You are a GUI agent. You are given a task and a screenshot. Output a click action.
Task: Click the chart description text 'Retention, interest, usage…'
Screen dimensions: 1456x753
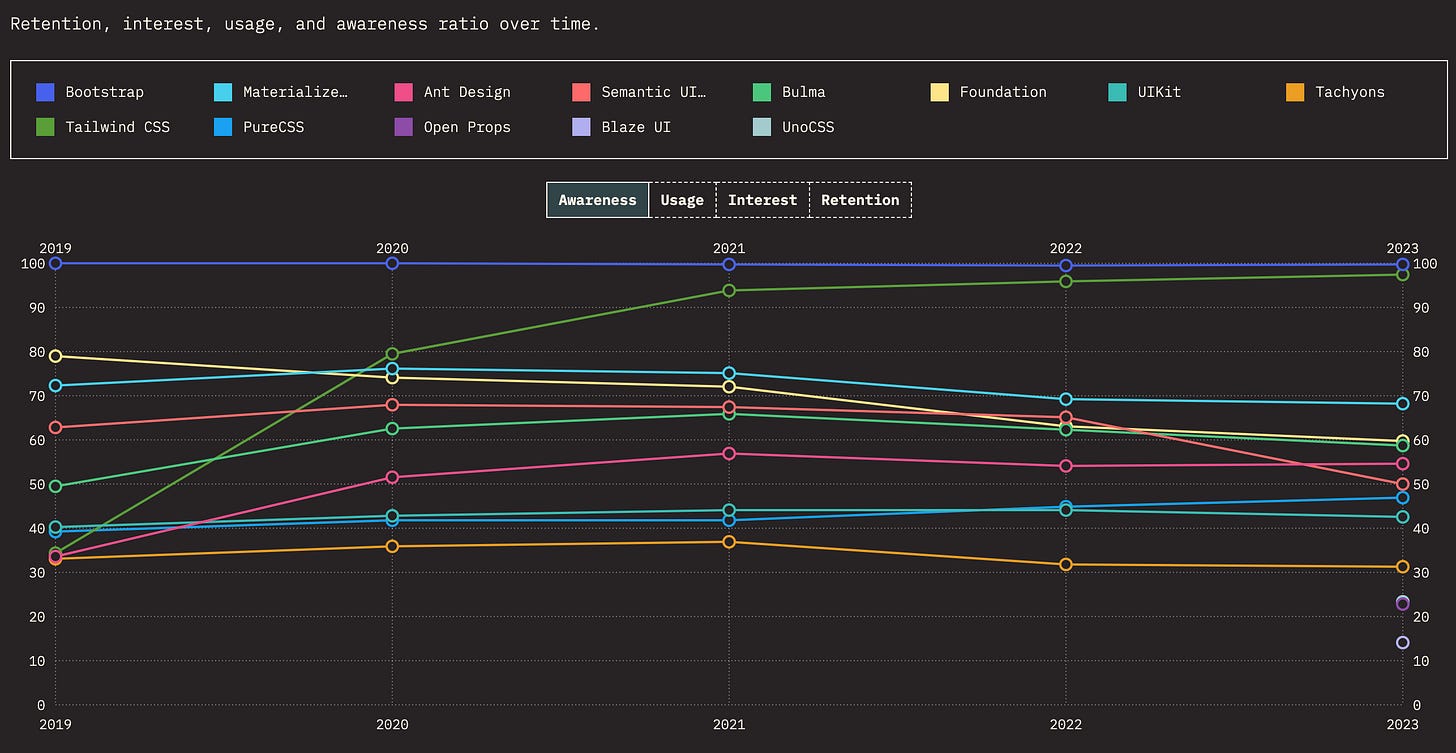click(305, 23)
